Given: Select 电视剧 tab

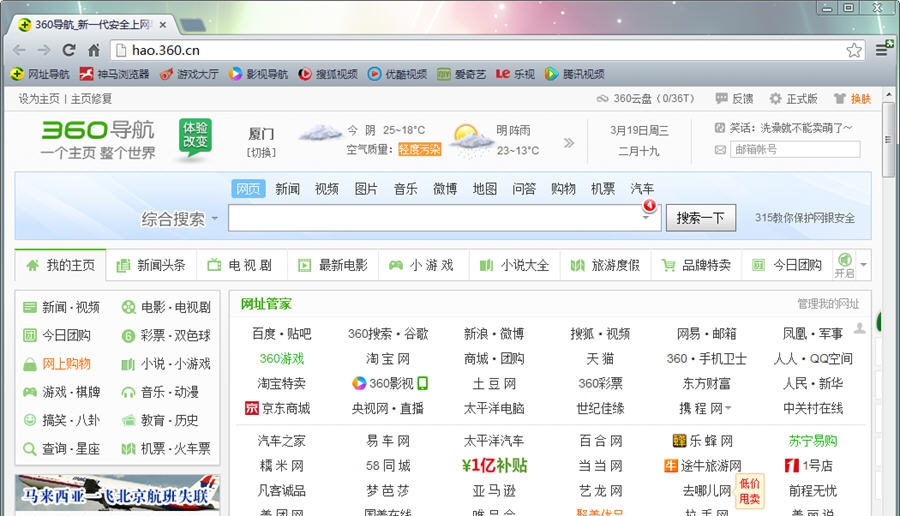Looking at the screenshot, I should click(x=242, y=265).
